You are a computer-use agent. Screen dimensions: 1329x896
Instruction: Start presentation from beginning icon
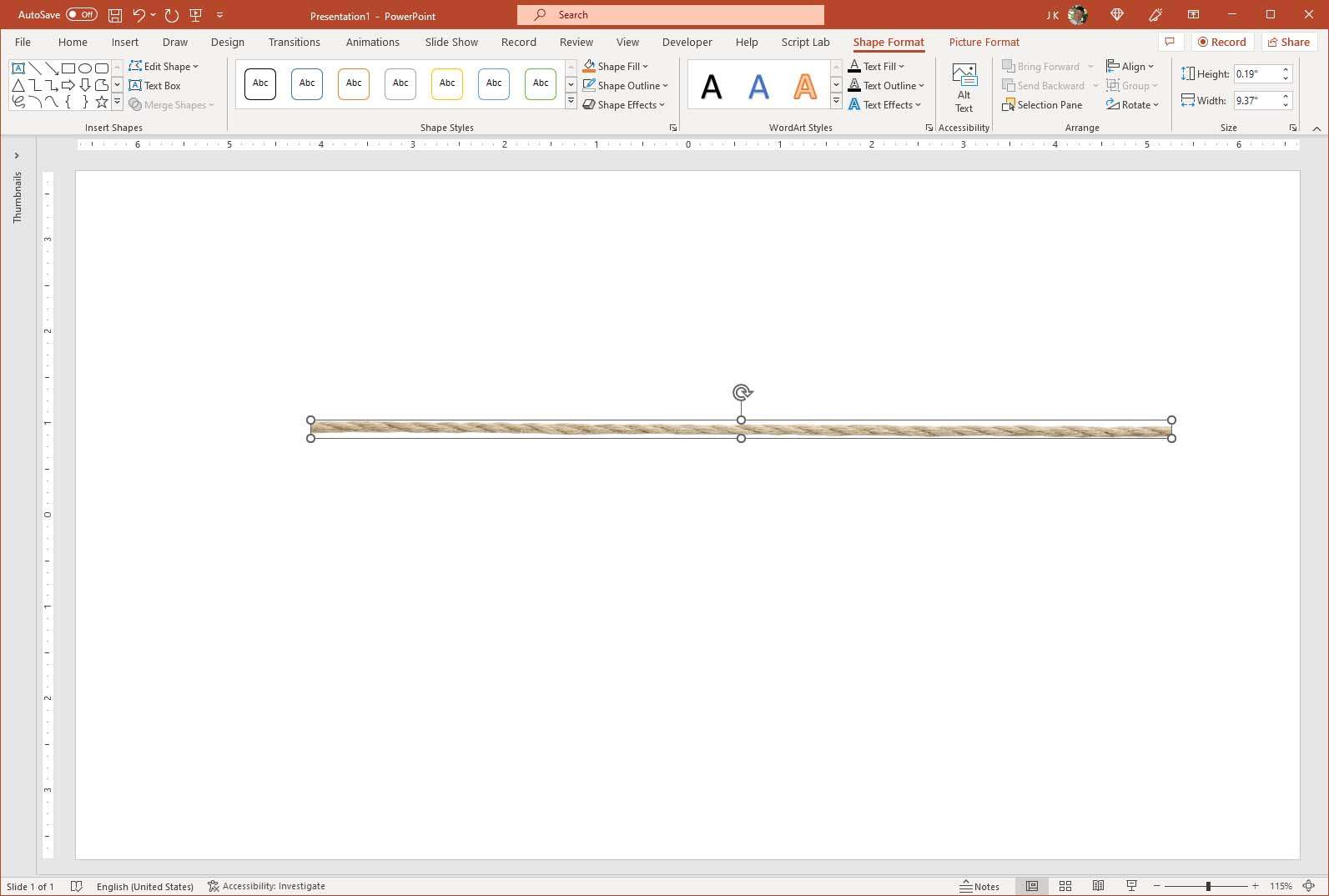click(x=196, y=15)
